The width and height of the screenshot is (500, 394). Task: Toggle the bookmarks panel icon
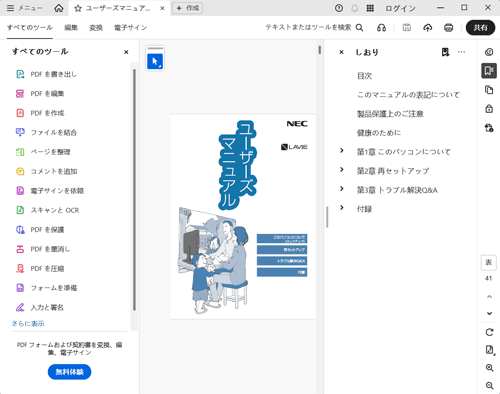pyautogui.click(x=489, y=71)
